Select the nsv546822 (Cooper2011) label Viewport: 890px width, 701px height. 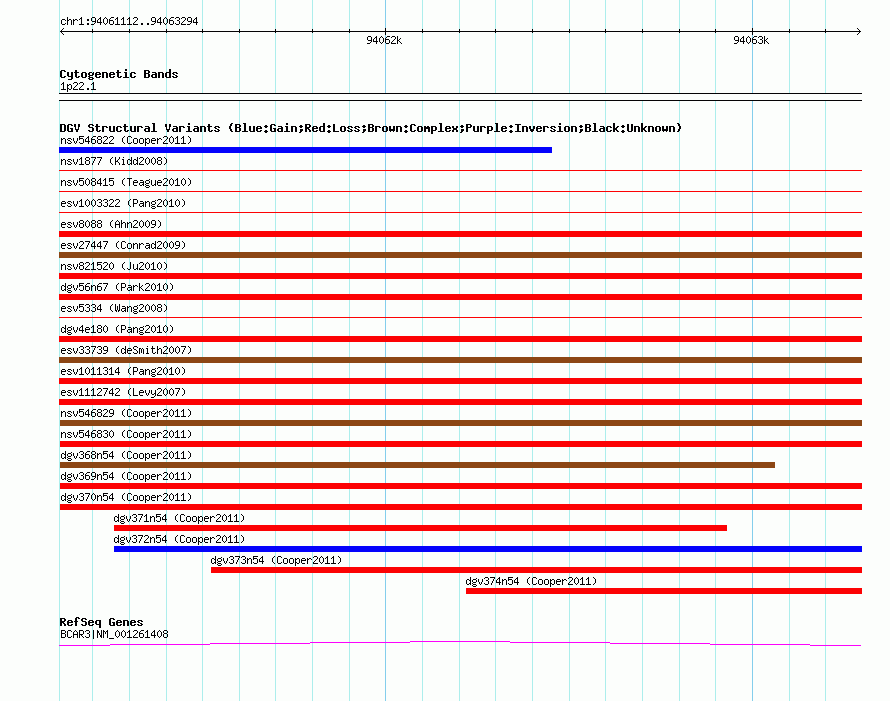pos(126,140)
